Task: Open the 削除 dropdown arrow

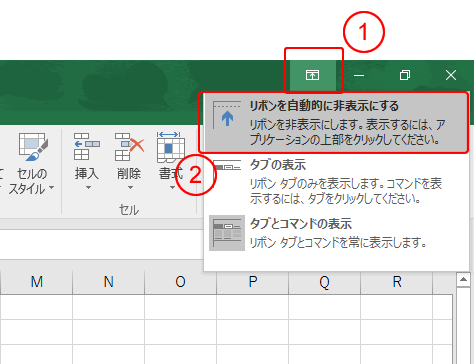Action: pos(130,188)
